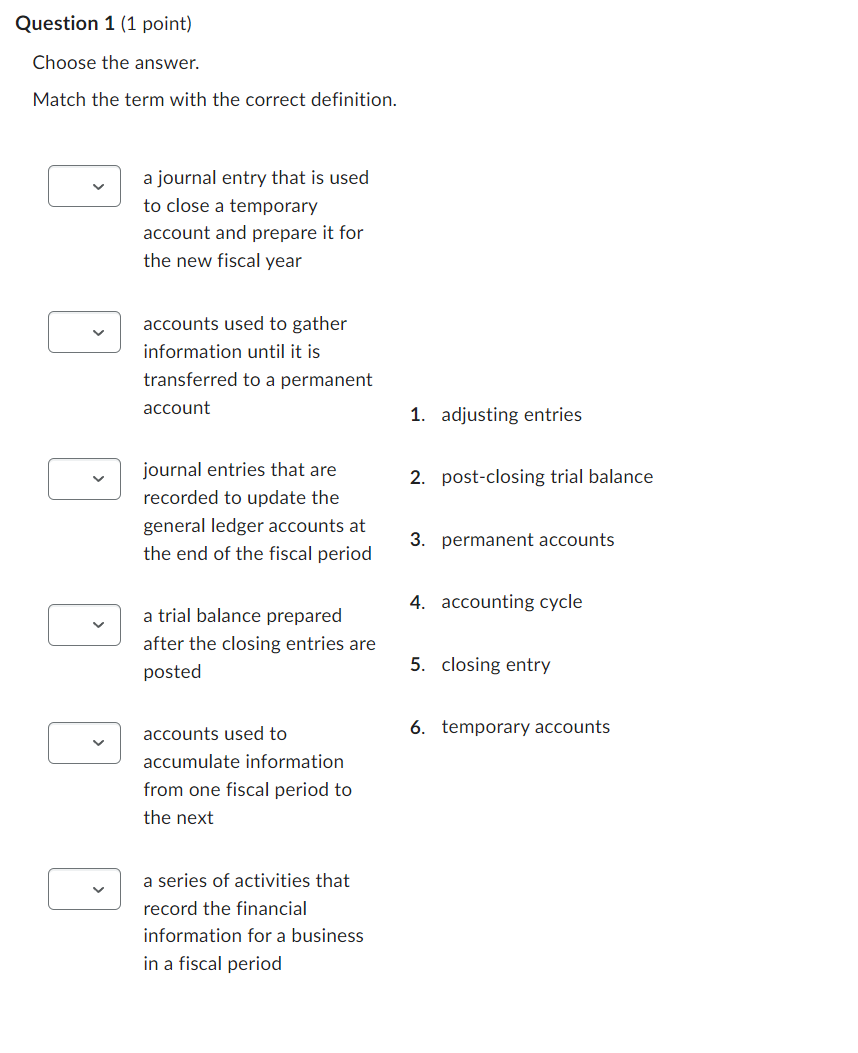Click the definition about updating general ledger accounts
This screenshot has height=1053, width=858.
[258, 511]
